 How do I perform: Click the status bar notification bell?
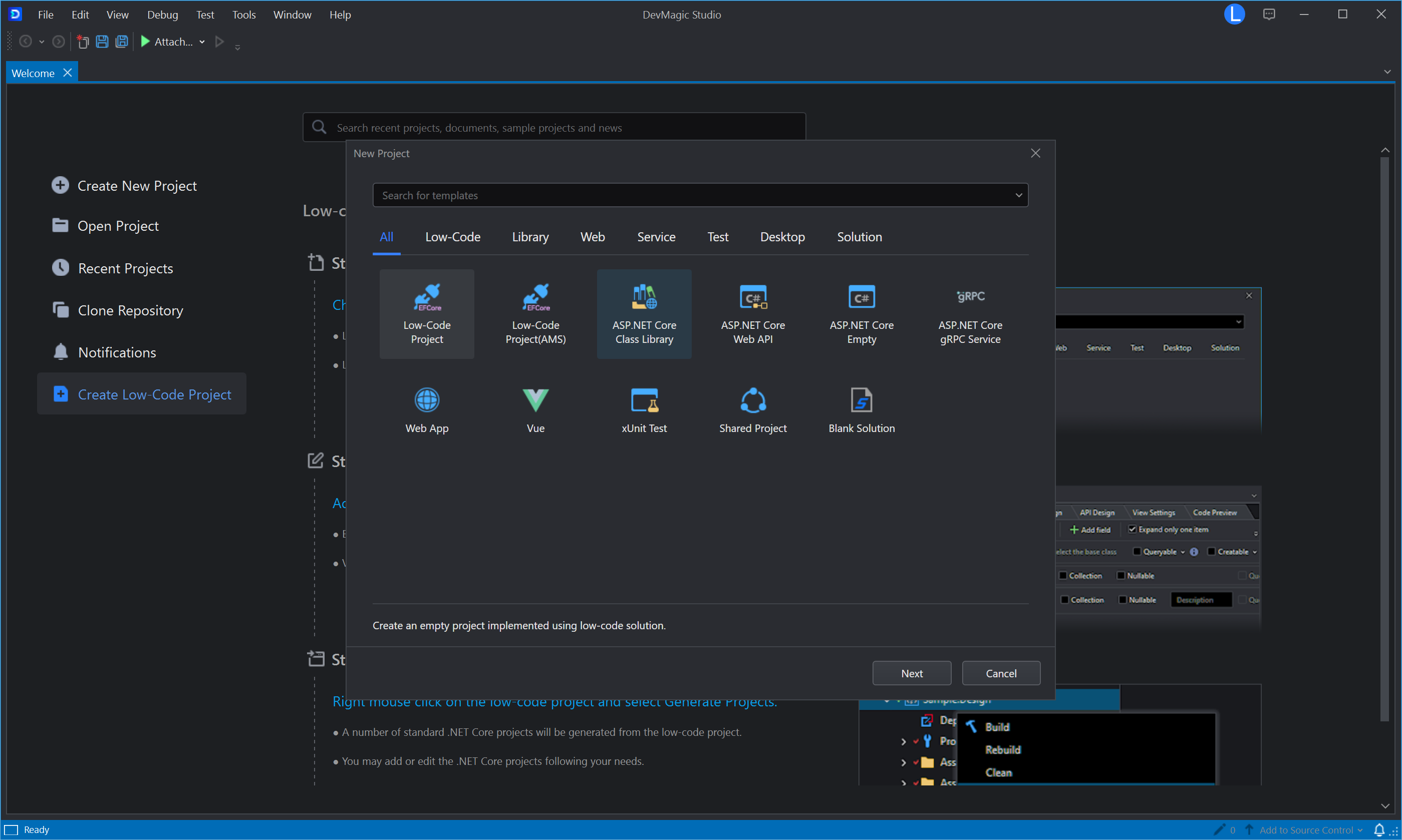[1379, 830]
